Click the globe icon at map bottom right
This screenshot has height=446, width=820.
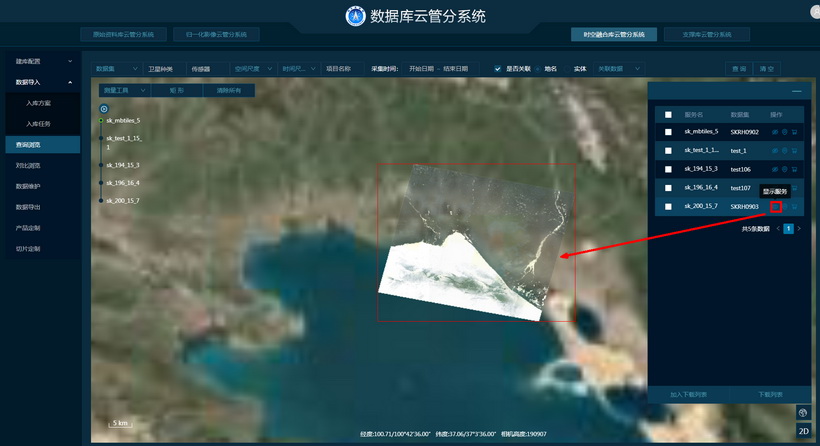[803, 412]
